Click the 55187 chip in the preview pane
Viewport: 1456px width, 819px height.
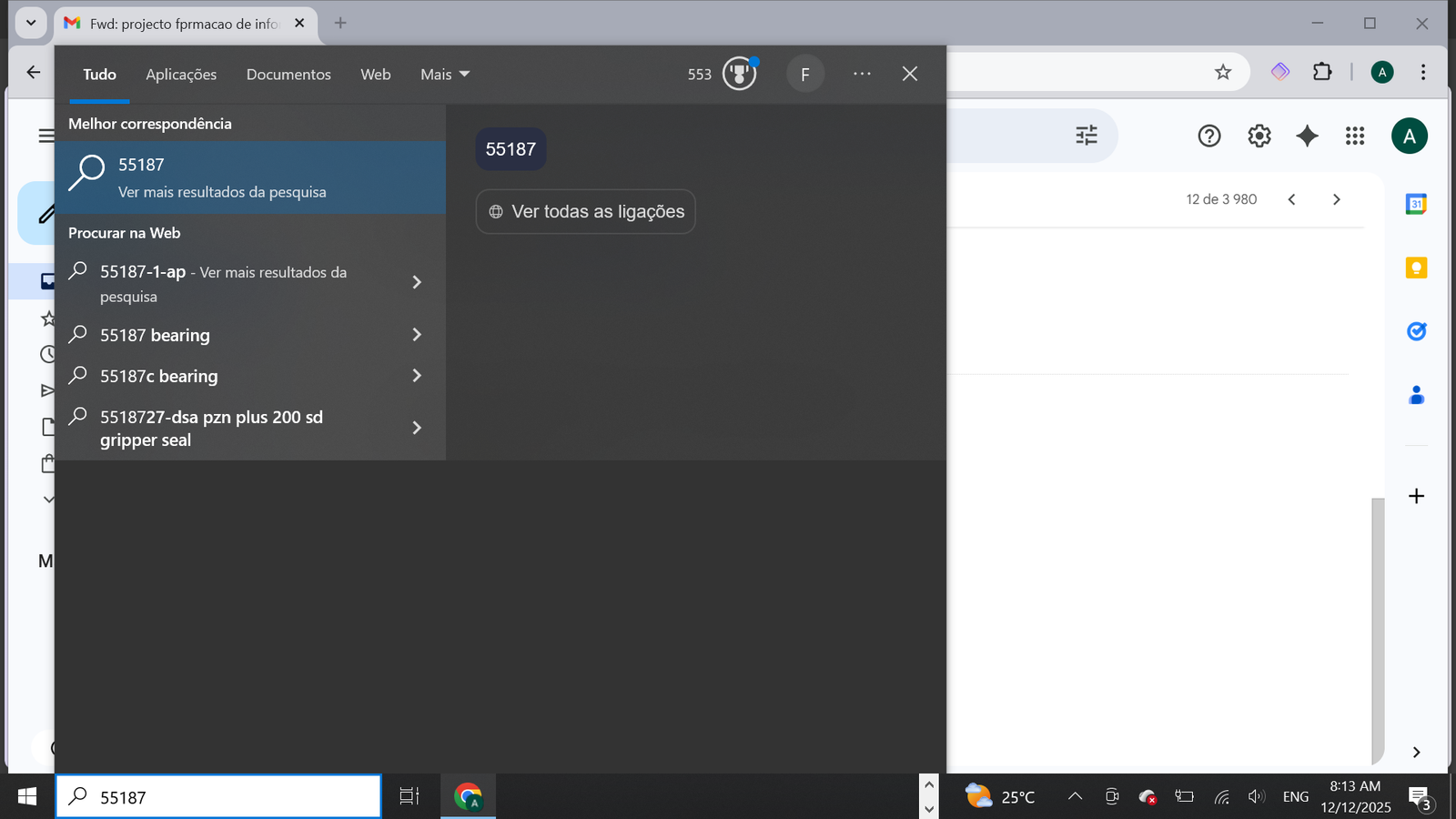(x=511, y=149)
